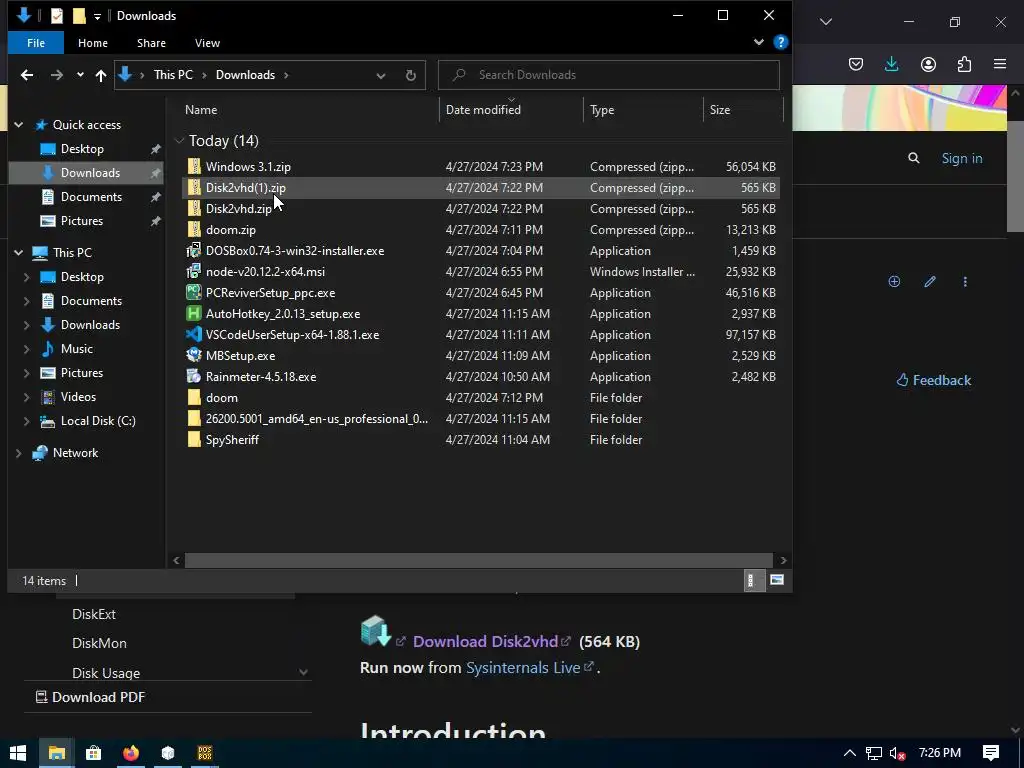Open the File ribbon tab
The image size is (1024, 768).
pos(36,43)
